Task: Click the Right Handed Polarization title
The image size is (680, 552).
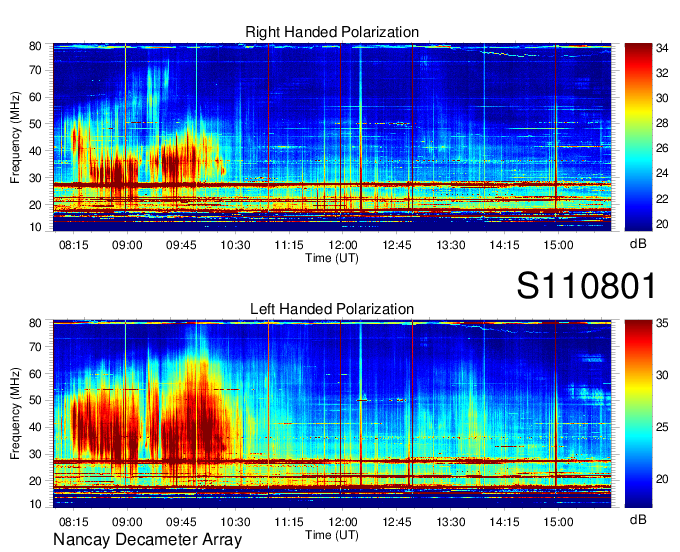Action: (332, 32)
